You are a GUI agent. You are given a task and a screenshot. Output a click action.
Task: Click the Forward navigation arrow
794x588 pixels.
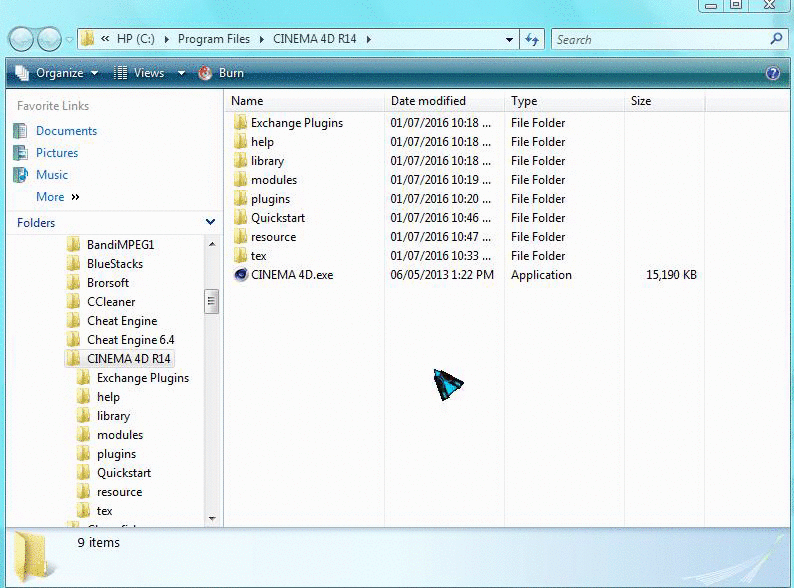[x=49, y=39]
